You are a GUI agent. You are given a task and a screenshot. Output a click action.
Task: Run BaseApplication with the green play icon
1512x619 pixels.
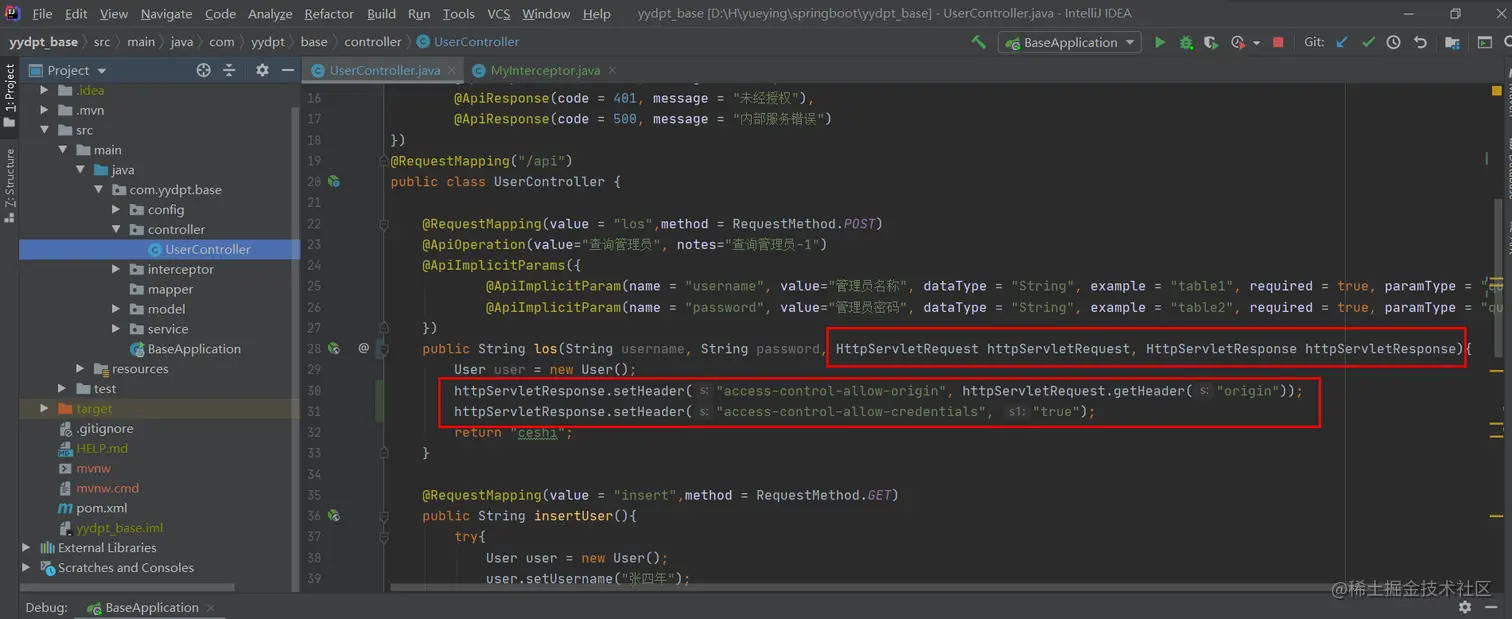pyautogui.click(x=1160, y=42)
